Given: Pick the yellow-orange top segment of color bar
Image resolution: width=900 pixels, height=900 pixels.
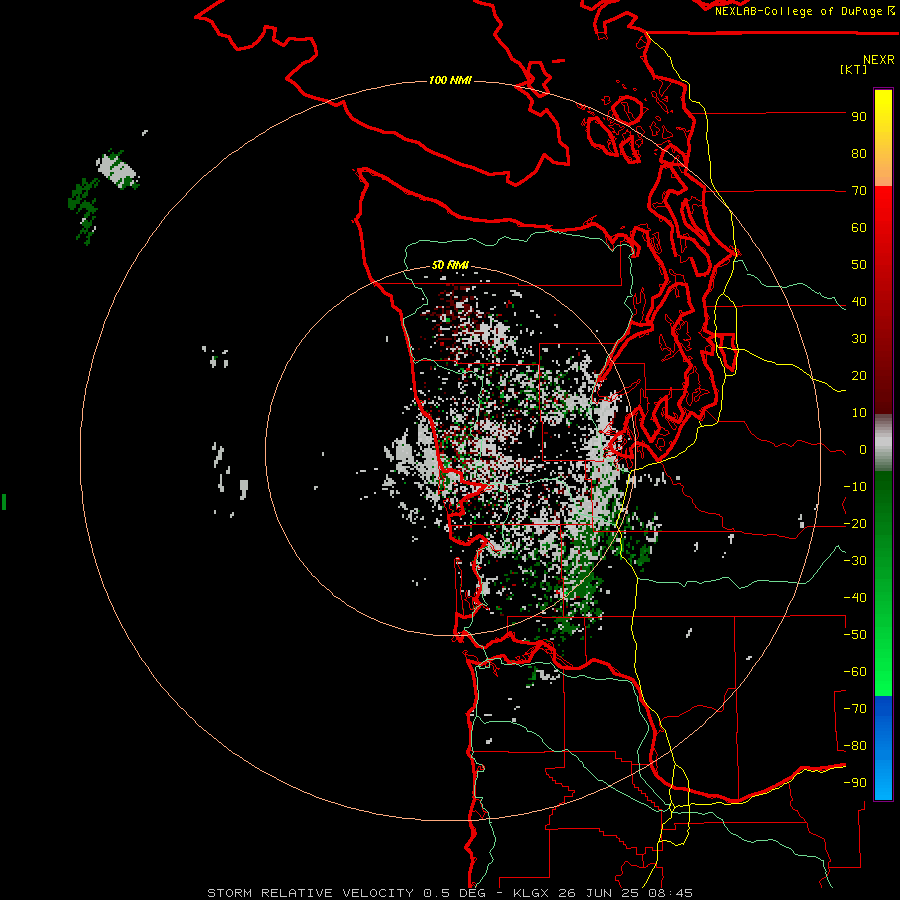Looking at the screenshot, I should [x=883, y=138].
